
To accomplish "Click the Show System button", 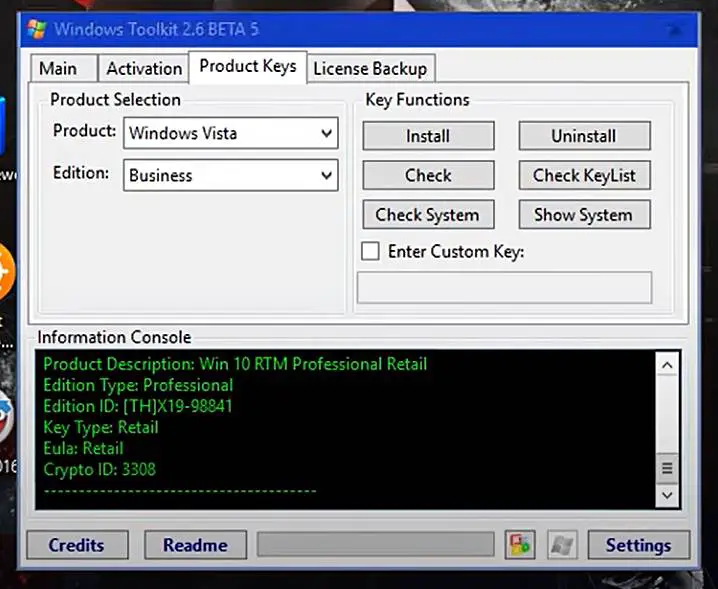I will pos(584,215).
